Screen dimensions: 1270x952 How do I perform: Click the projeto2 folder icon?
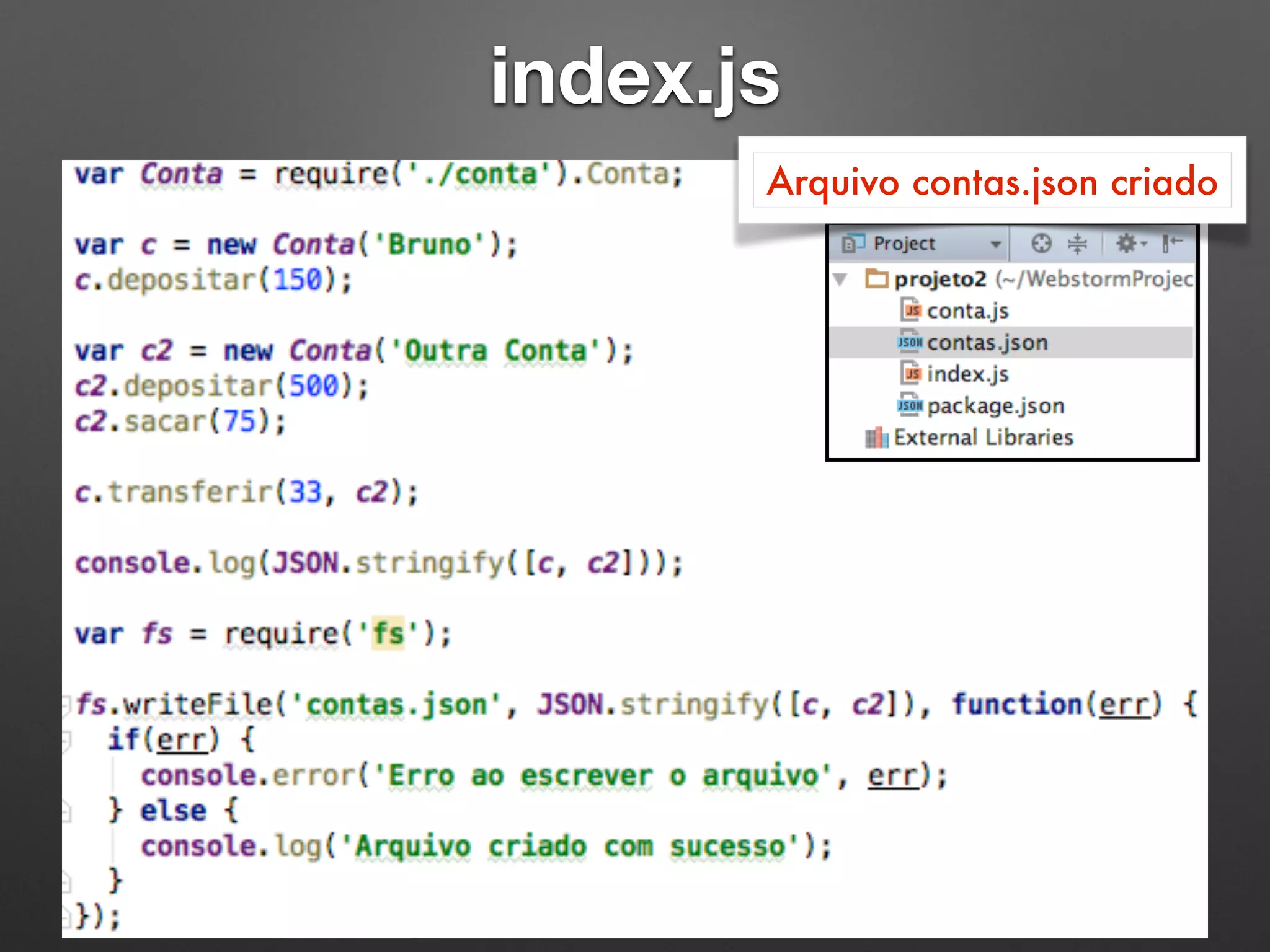point(877,278)
